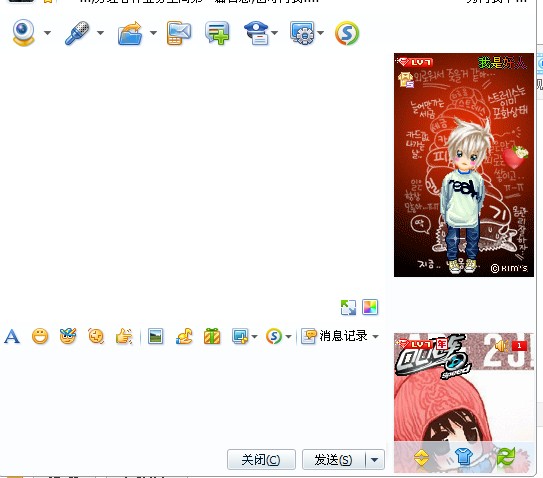
Task: Toggle the chat area expand arrows icon
Action: (348, 307)
